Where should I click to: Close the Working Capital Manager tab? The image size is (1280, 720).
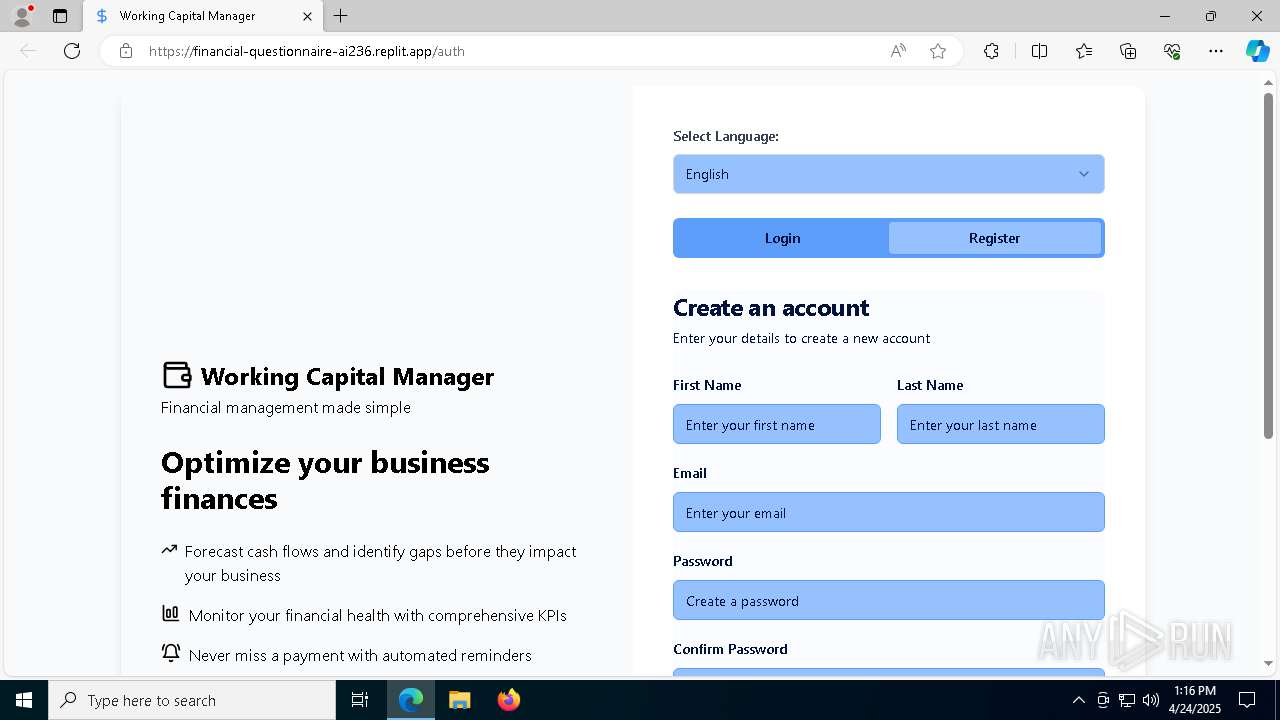307,16
